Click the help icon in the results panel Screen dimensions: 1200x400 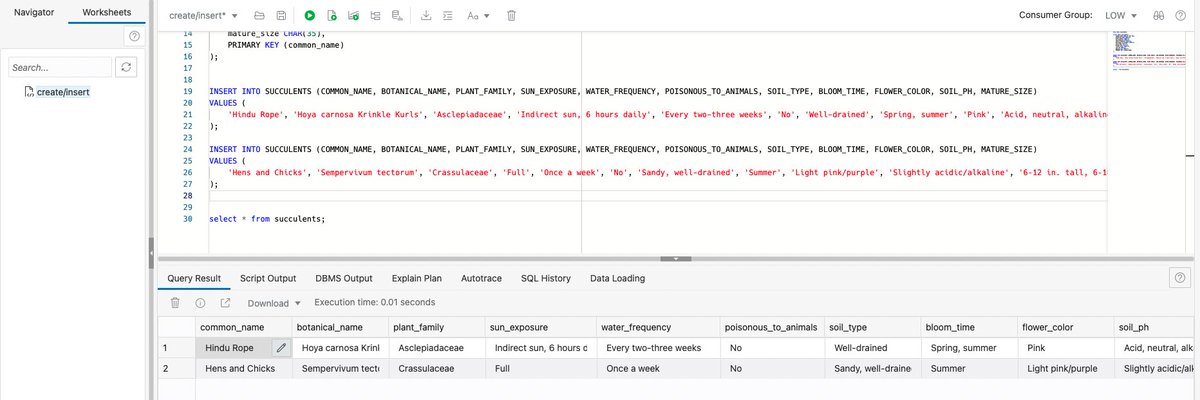point(1181,278)
